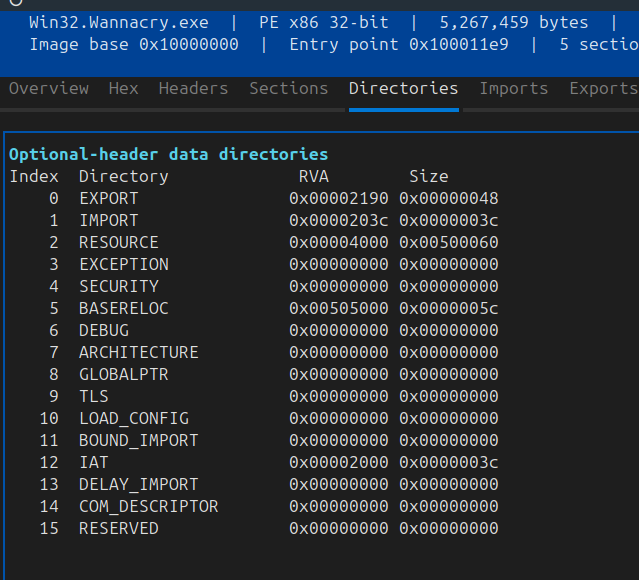Select the TLS directory row
The width and height of the screenshot is (639, 580).
[x=253, y=397]
